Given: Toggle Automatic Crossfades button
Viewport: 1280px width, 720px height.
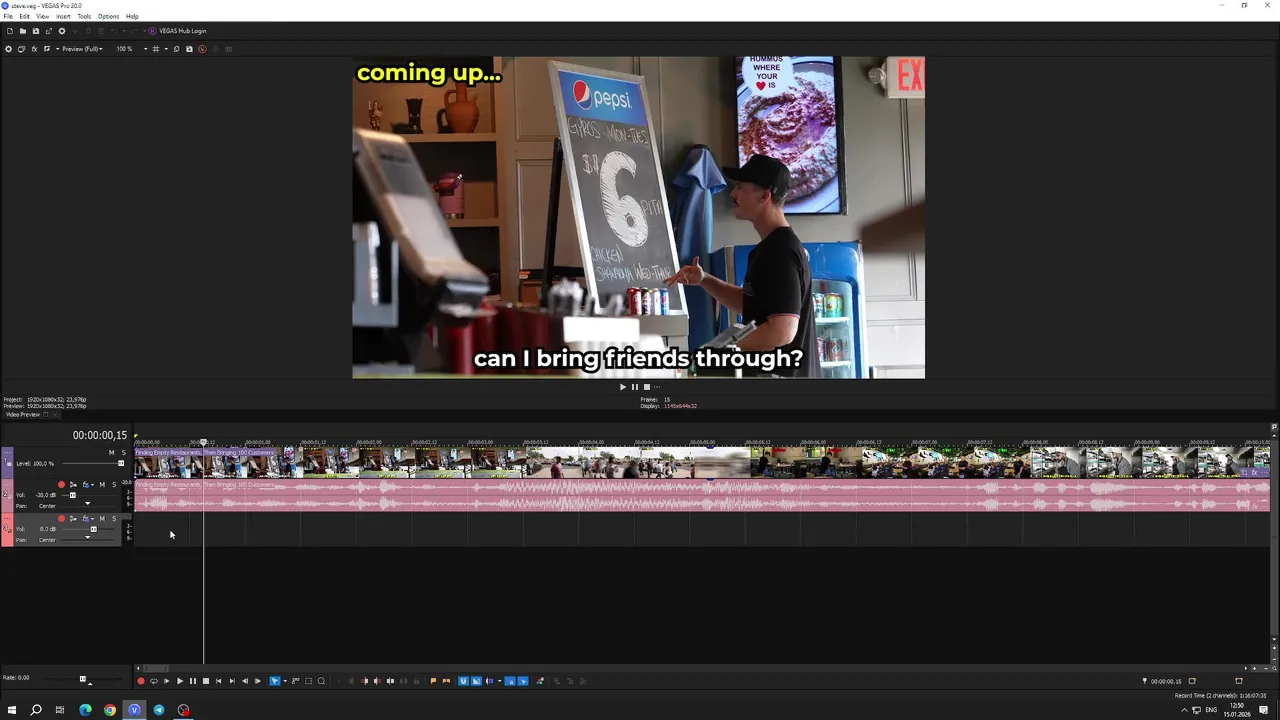Looking at the screenshot, I should tap(476, 681).
